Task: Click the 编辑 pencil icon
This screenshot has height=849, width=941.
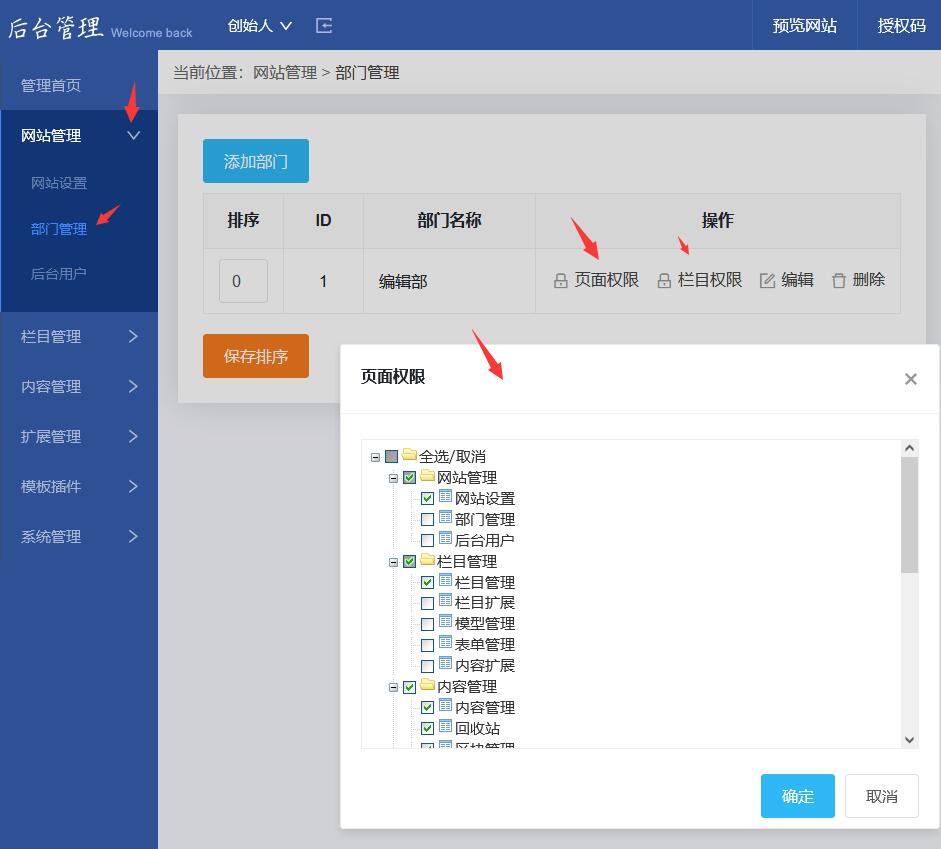Action: (768, 281)
